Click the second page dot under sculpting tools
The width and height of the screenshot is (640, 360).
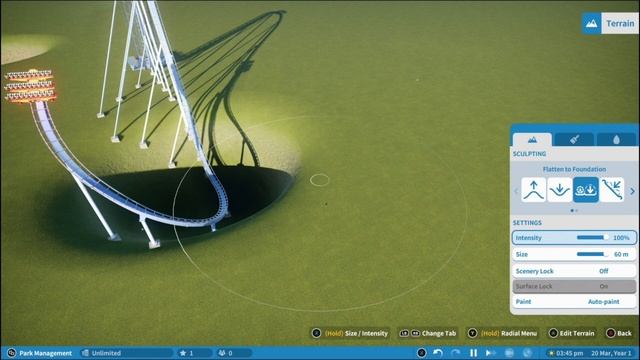576,211
